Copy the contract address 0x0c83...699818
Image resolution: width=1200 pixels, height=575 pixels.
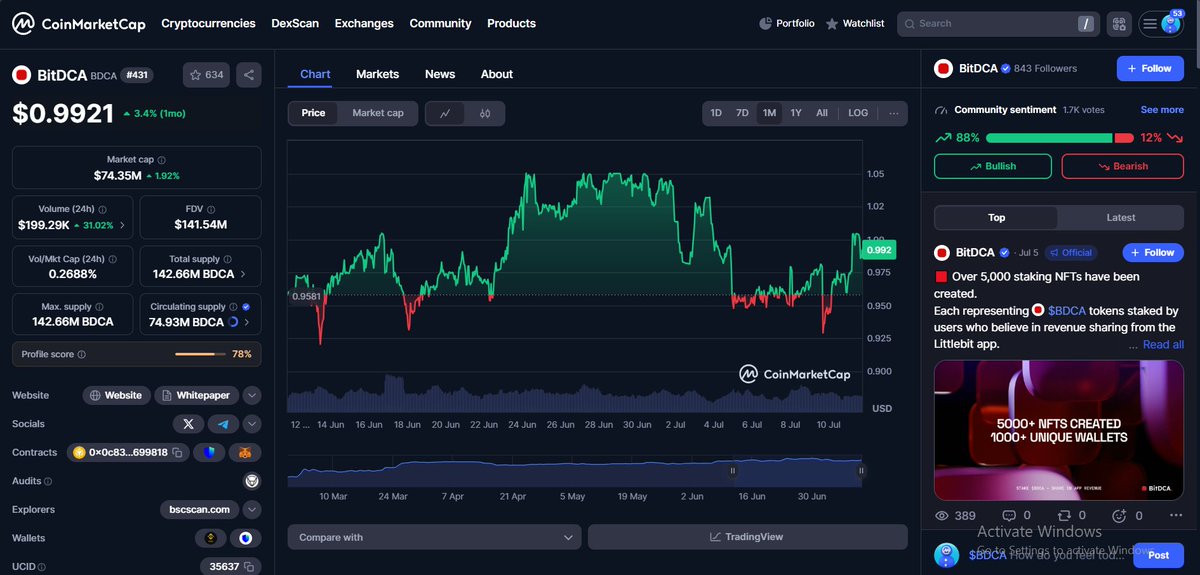pyautogui.click(x=177, y=453)
